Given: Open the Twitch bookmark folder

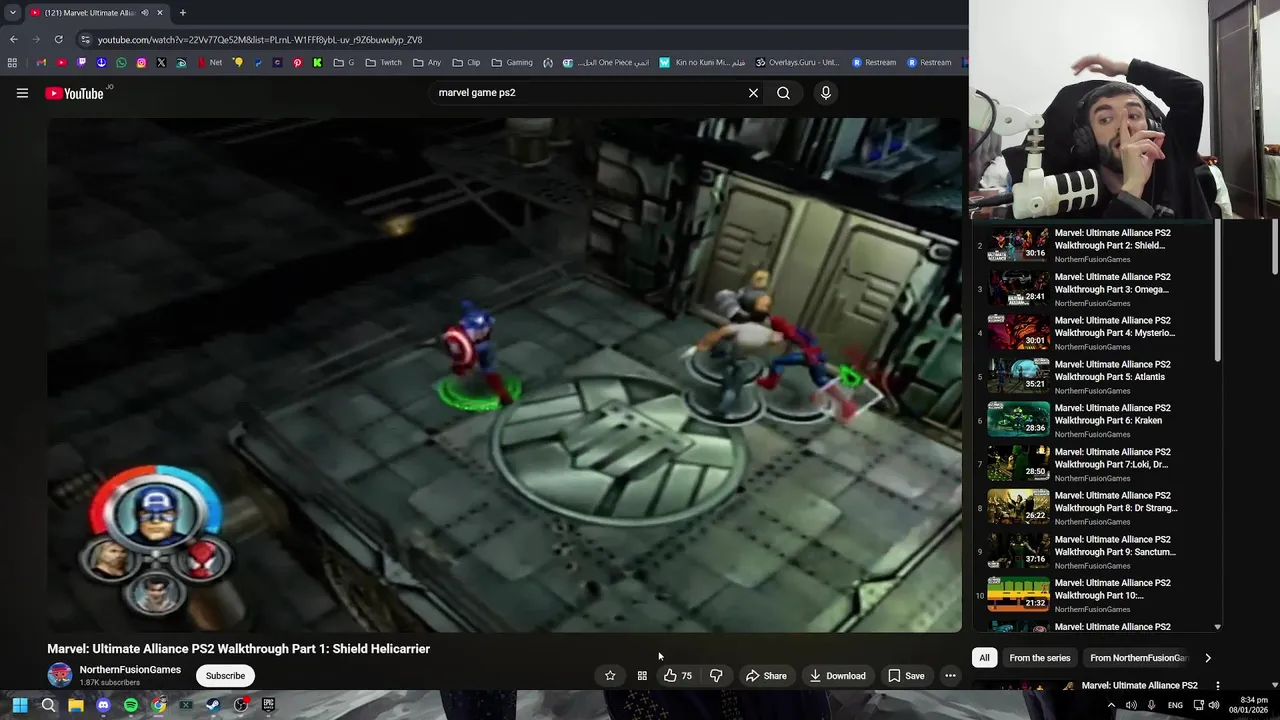Looking at the screenshot, I should (384, 63).
